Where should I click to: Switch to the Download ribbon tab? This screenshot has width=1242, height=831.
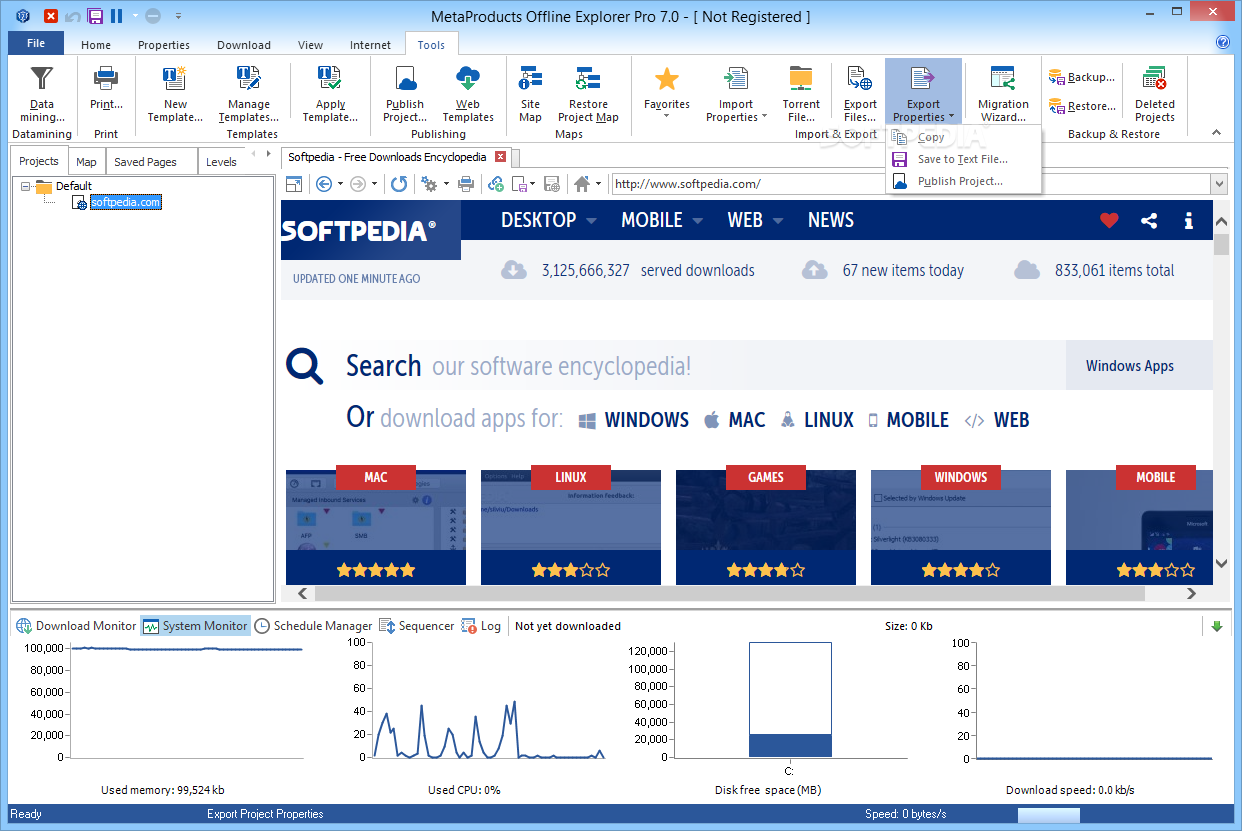[x=244, y=45]
